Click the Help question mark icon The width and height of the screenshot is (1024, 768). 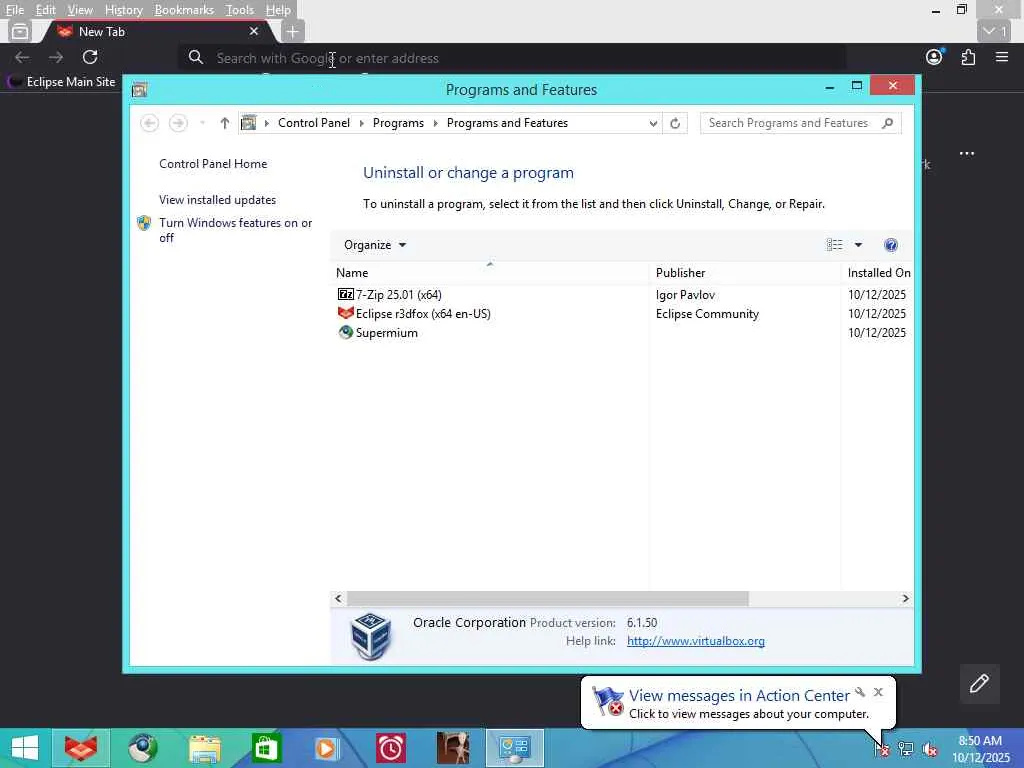click(x=891, y=245)
